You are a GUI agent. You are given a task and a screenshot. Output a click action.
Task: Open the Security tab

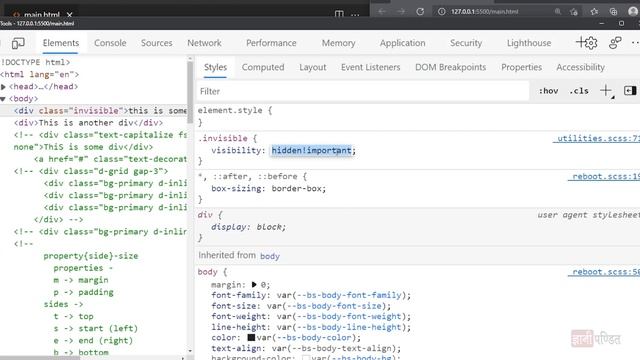click(466, 43)
